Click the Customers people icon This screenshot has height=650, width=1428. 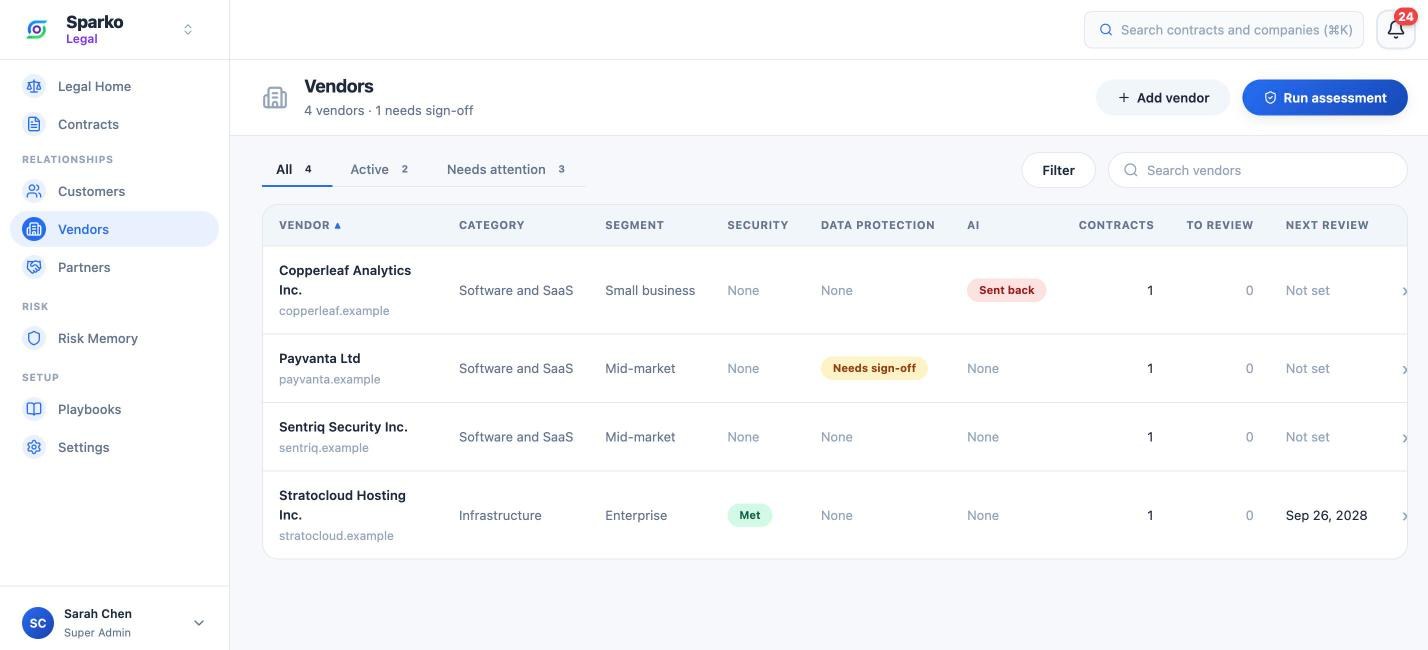click(34, 191)
